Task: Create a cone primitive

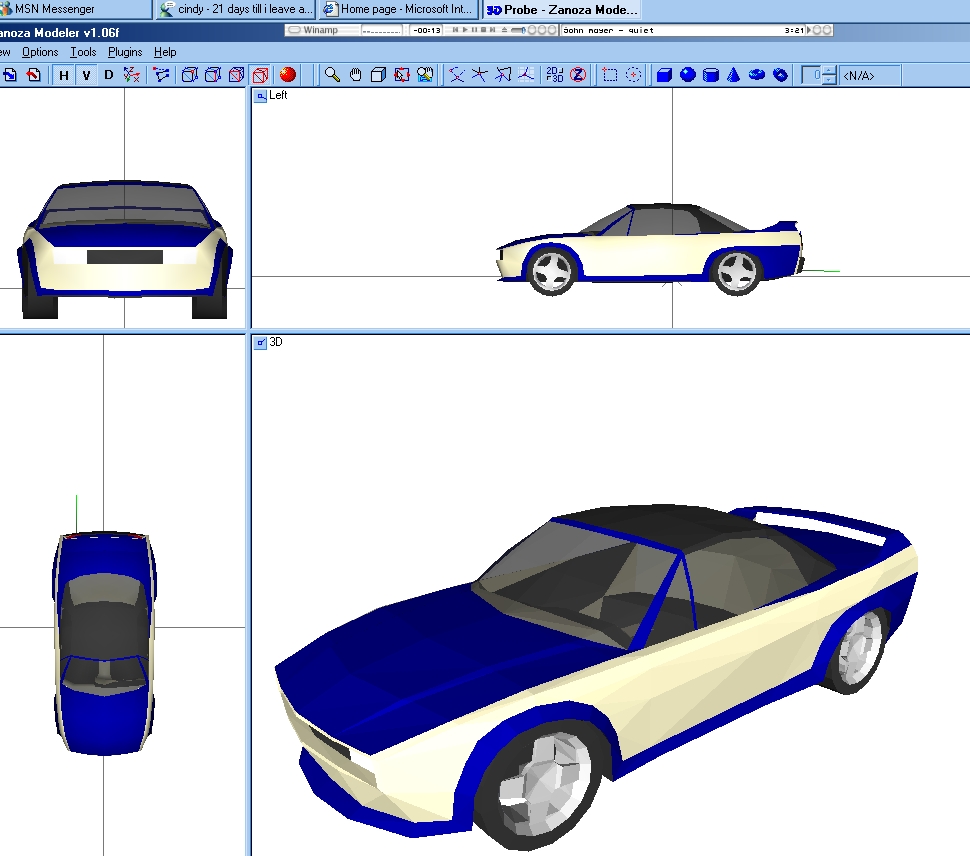Action: pos(733,75)
